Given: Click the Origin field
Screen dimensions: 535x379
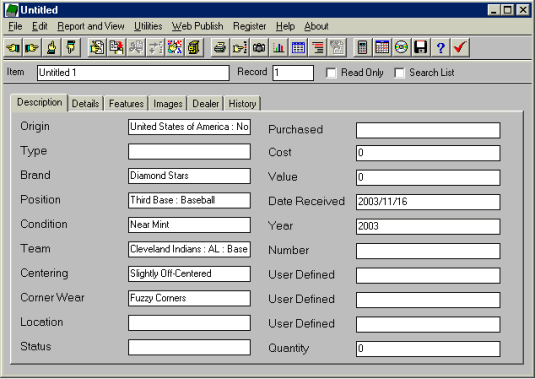Looking at the screenshot, I should pyautogui.click(x=189, y=127).
